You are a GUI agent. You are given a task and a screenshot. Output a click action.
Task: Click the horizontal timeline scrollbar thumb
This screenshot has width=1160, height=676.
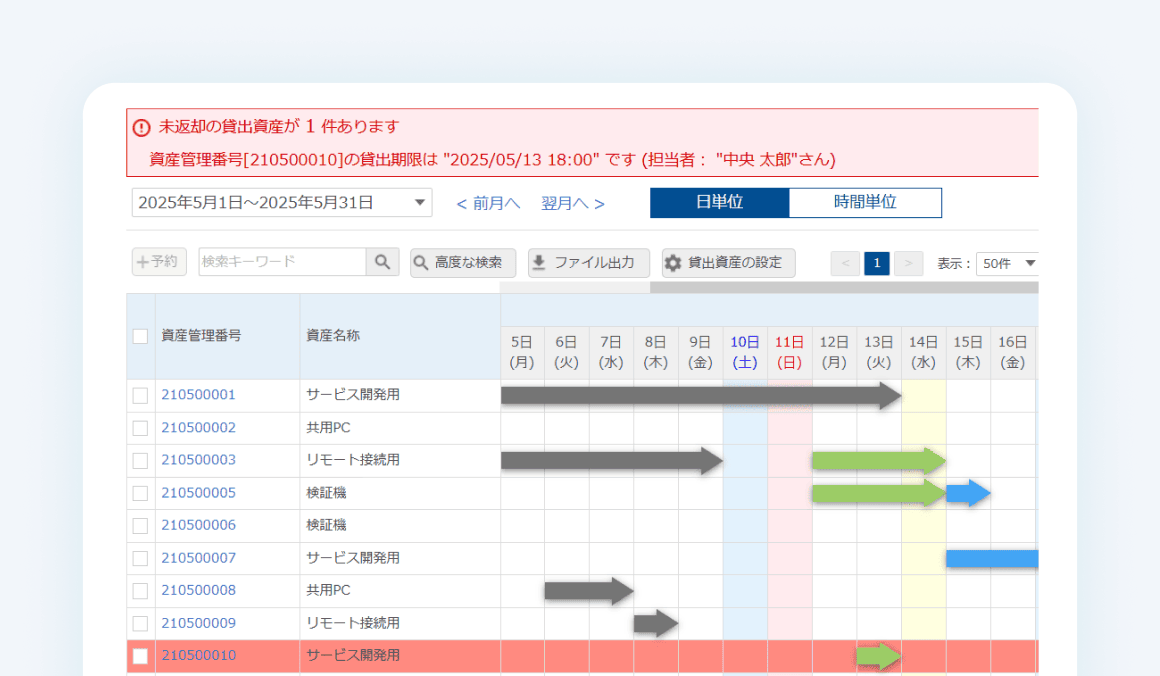click(x=844, y=288)
